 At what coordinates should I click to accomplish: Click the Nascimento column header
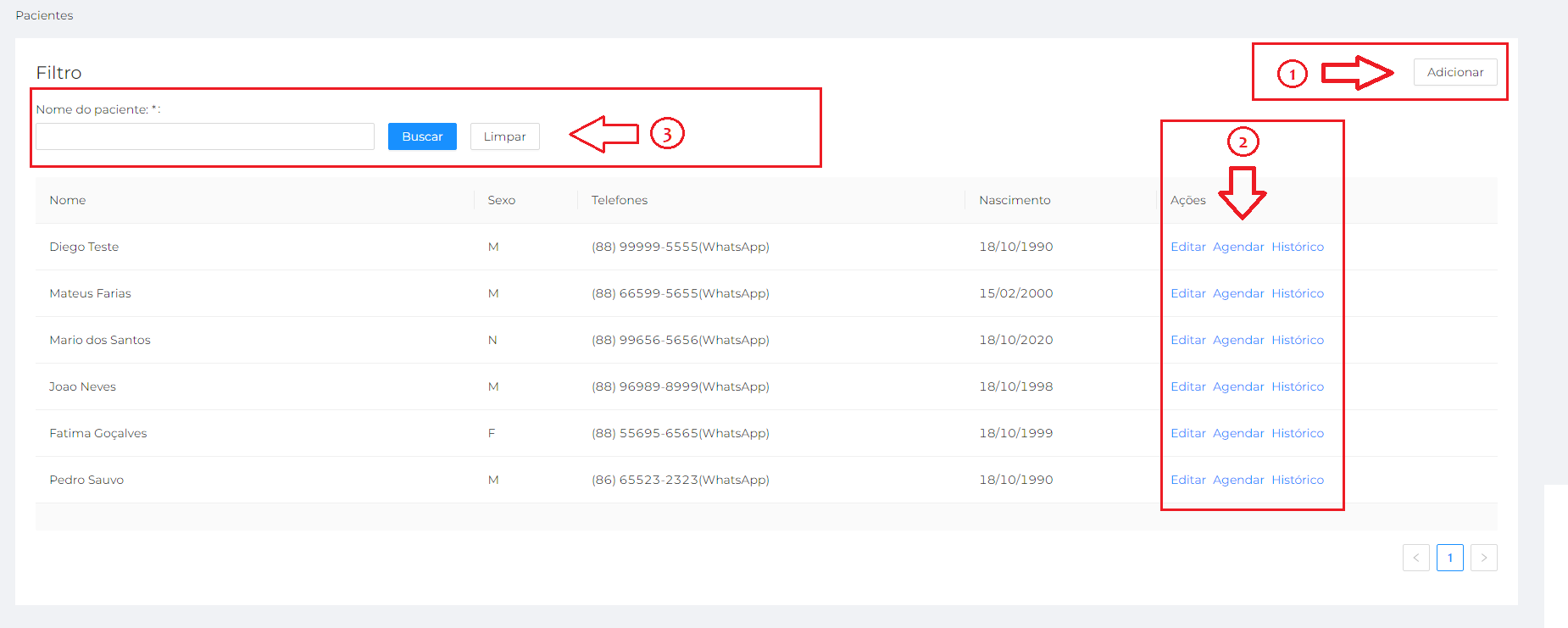(x=1015, y=200)
